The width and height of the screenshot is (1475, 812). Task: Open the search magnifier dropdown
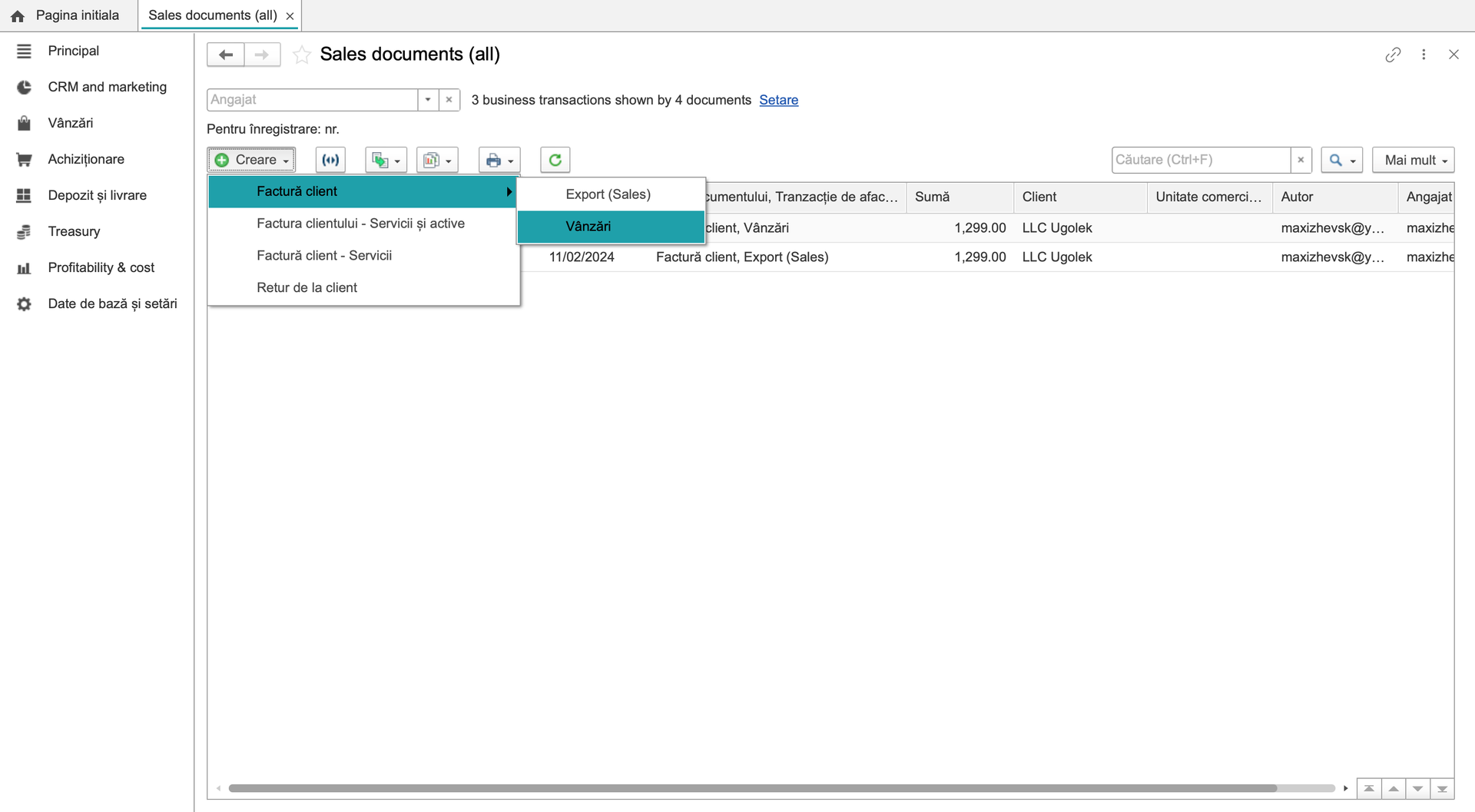pyautogui.click(x=1342, y=160)
